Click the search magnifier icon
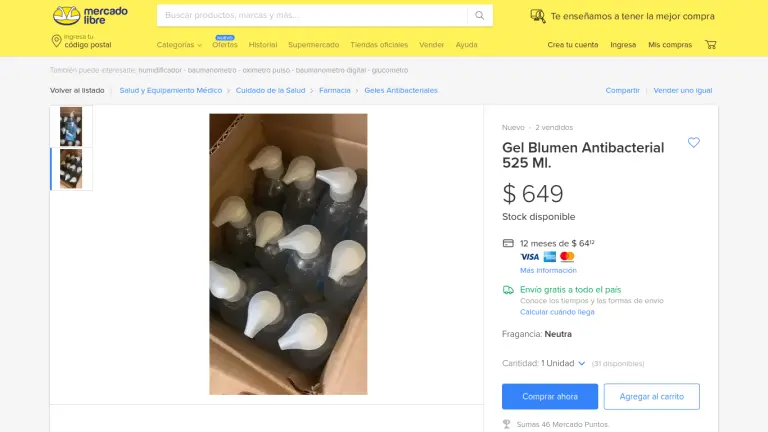This screenshot has width=768, height=432. point(480,16)
